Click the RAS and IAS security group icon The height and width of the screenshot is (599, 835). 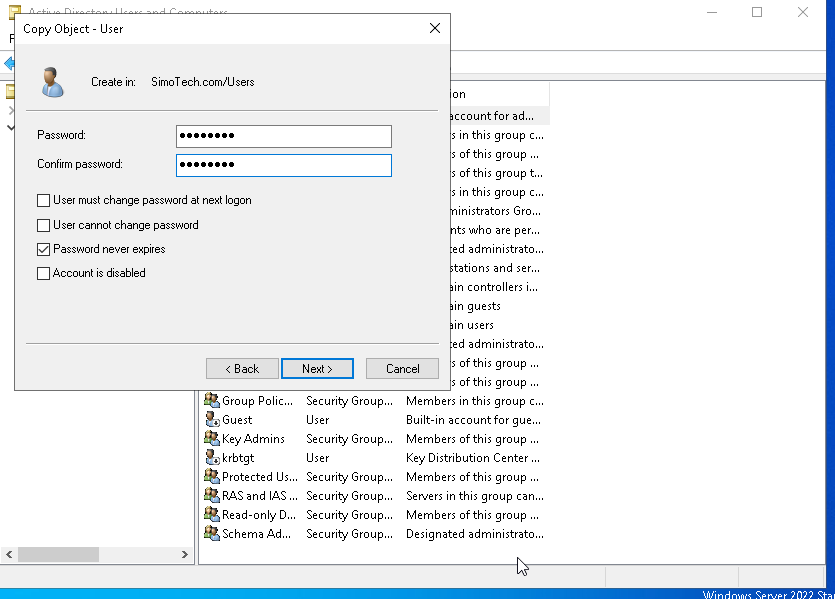210,495
